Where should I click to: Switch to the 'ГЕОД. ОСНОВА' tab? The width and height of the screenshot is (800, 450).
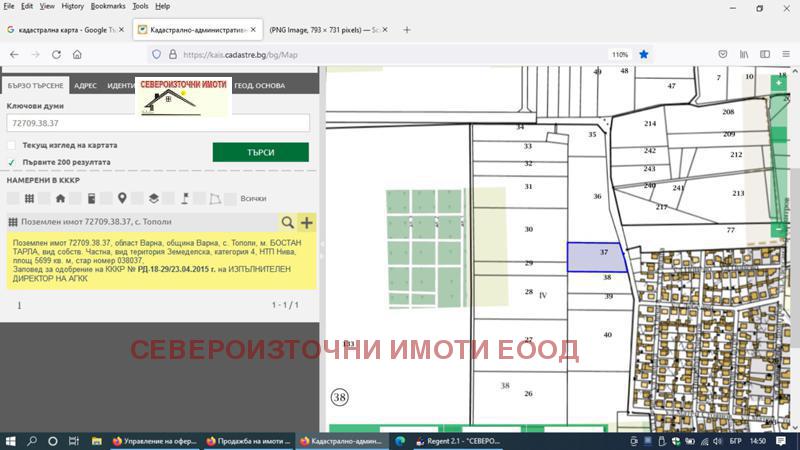258,86
